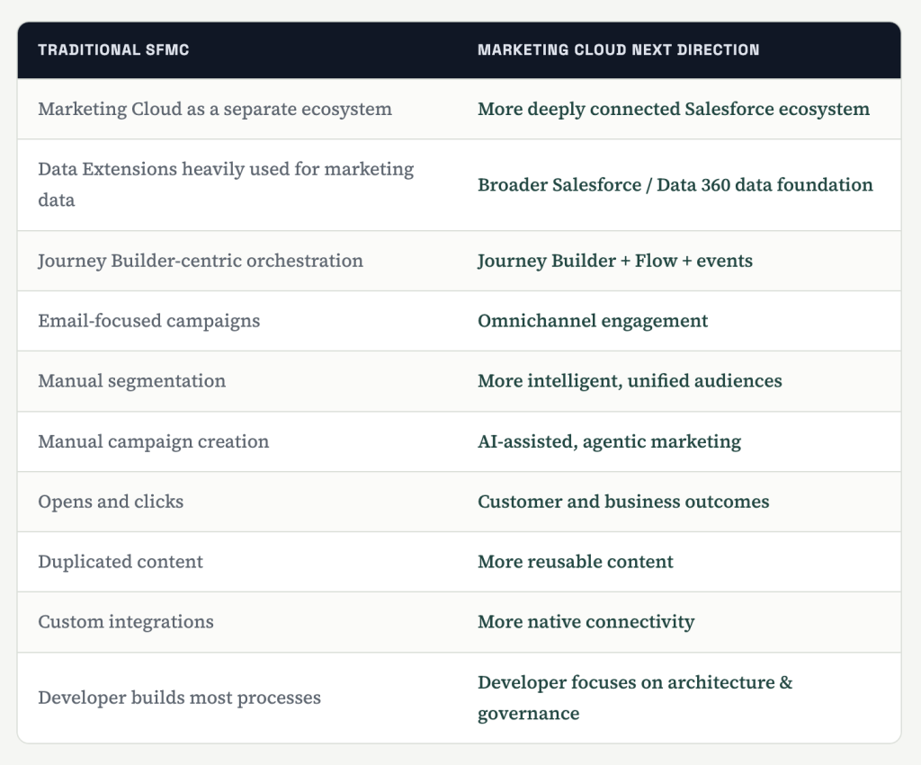Screen dimensions: 921x765
Task: Select "Duplicated content" table cell
Action: pos(120,562)
